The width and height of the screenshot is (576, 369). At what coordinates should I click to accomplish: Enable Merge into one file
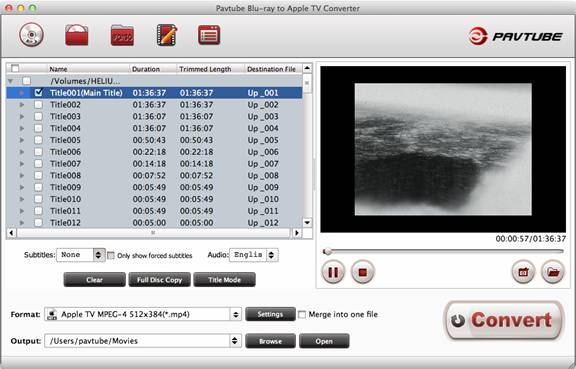coord(302,315)
